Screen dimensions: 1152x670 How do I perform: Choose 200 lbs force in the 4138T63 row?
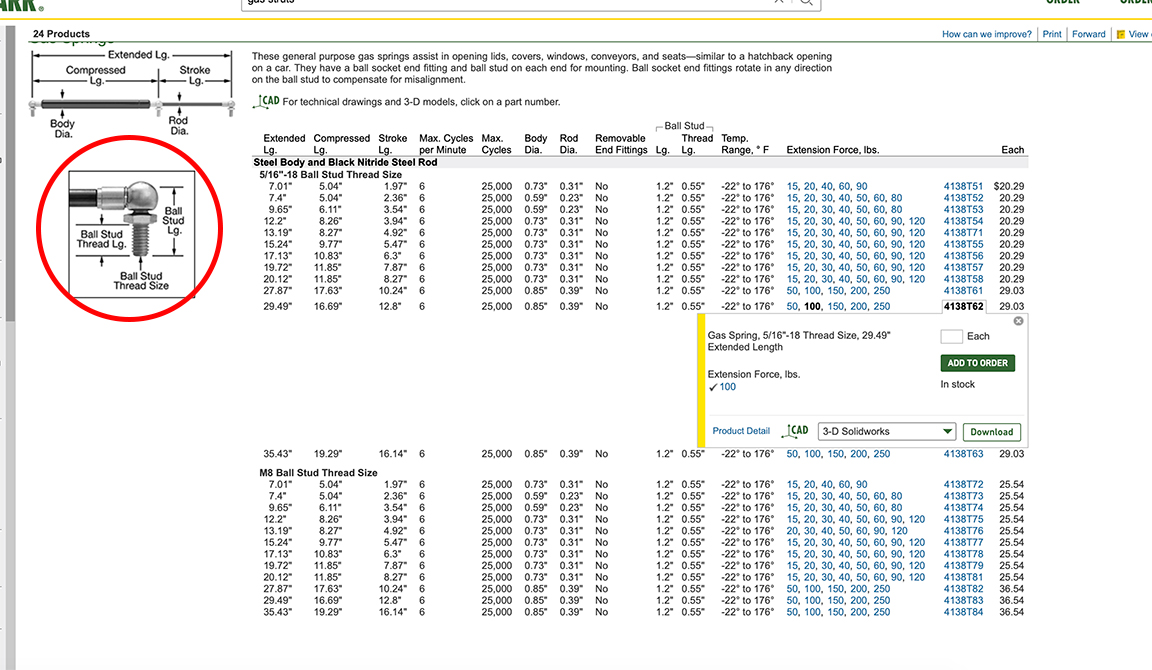[x=859, y=454]
